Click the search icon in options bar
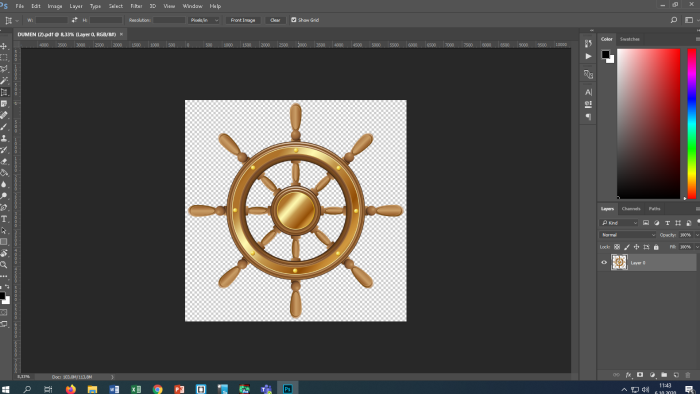 tap(674, 20)
